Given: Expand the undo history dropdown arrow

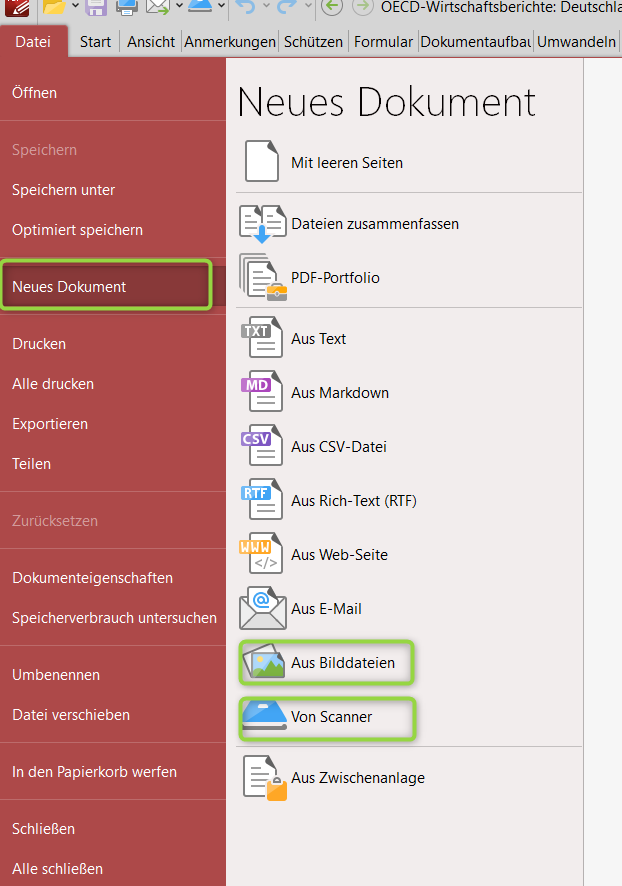Looking at the screenshot, I should point(265,7).
